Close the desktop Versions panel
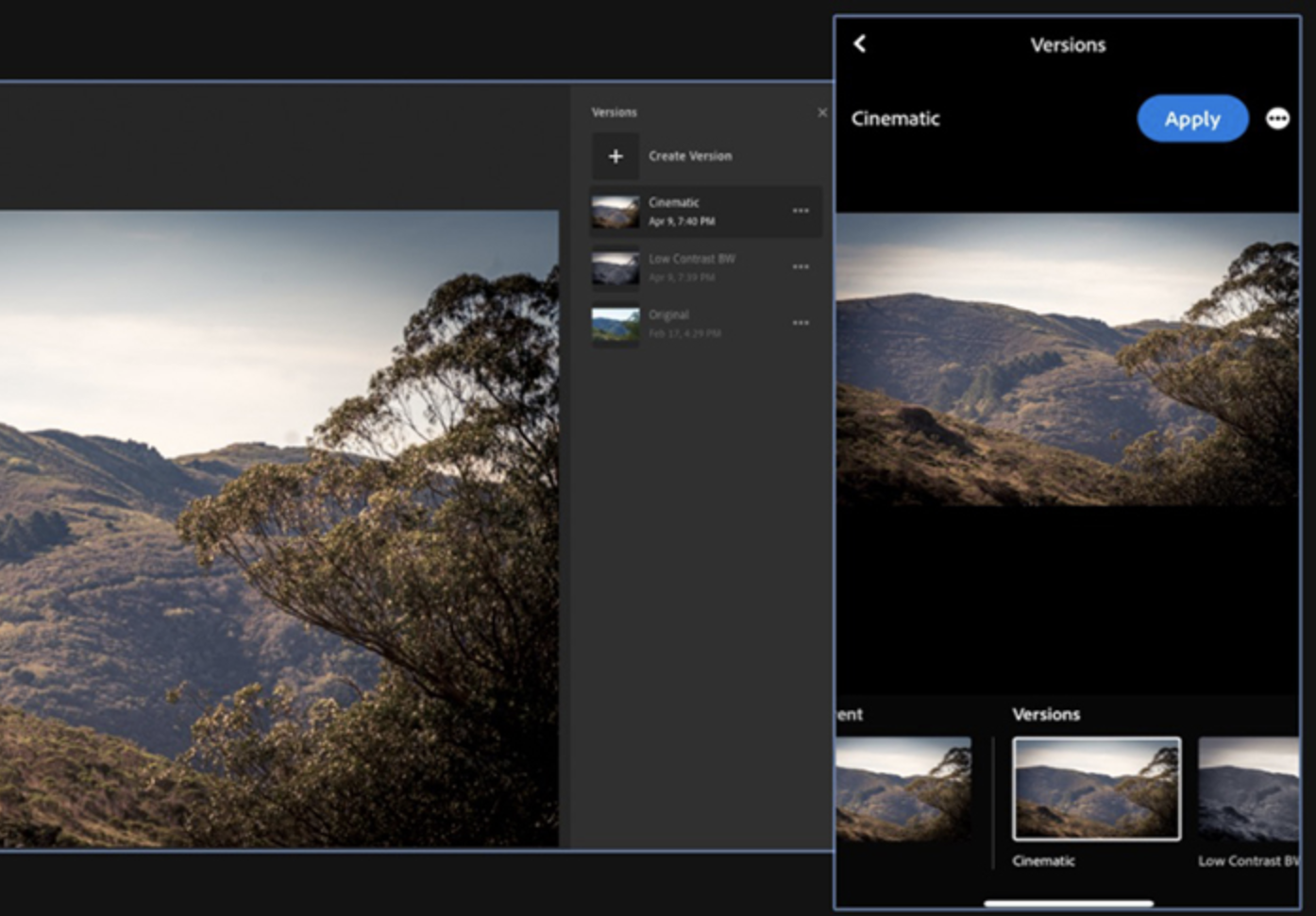 pyautogui.click(x=821, y=112)
